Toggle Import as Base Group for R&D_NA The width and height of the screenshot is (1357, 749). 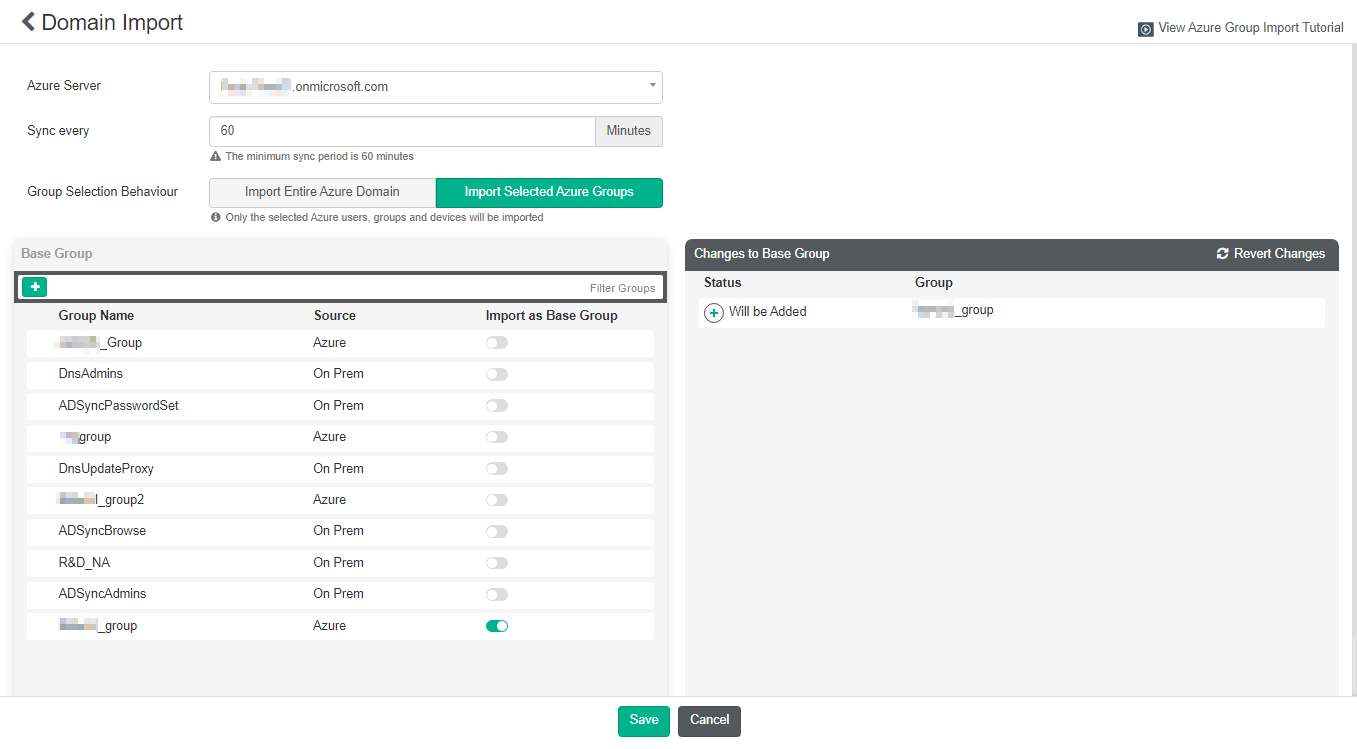[x=497, y=562]
